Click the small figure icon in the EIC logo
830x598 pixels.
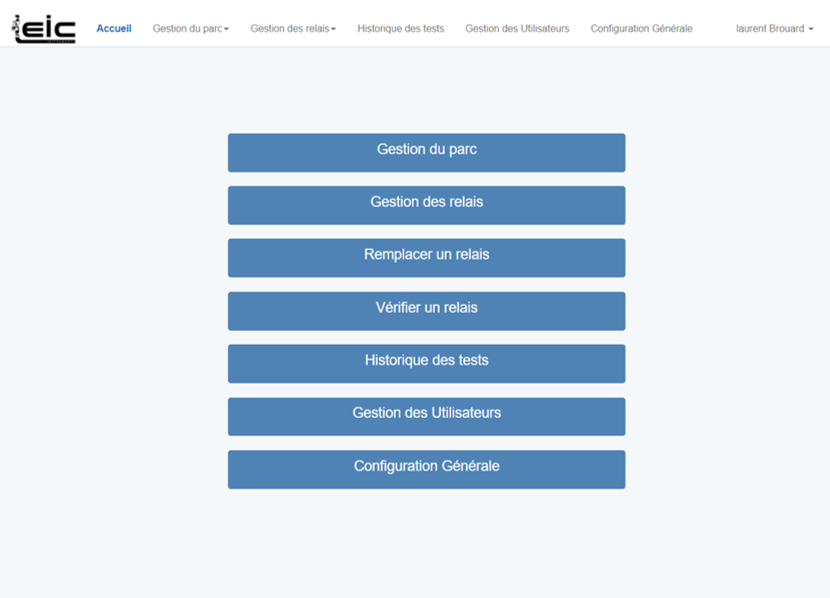coord(18,25)
